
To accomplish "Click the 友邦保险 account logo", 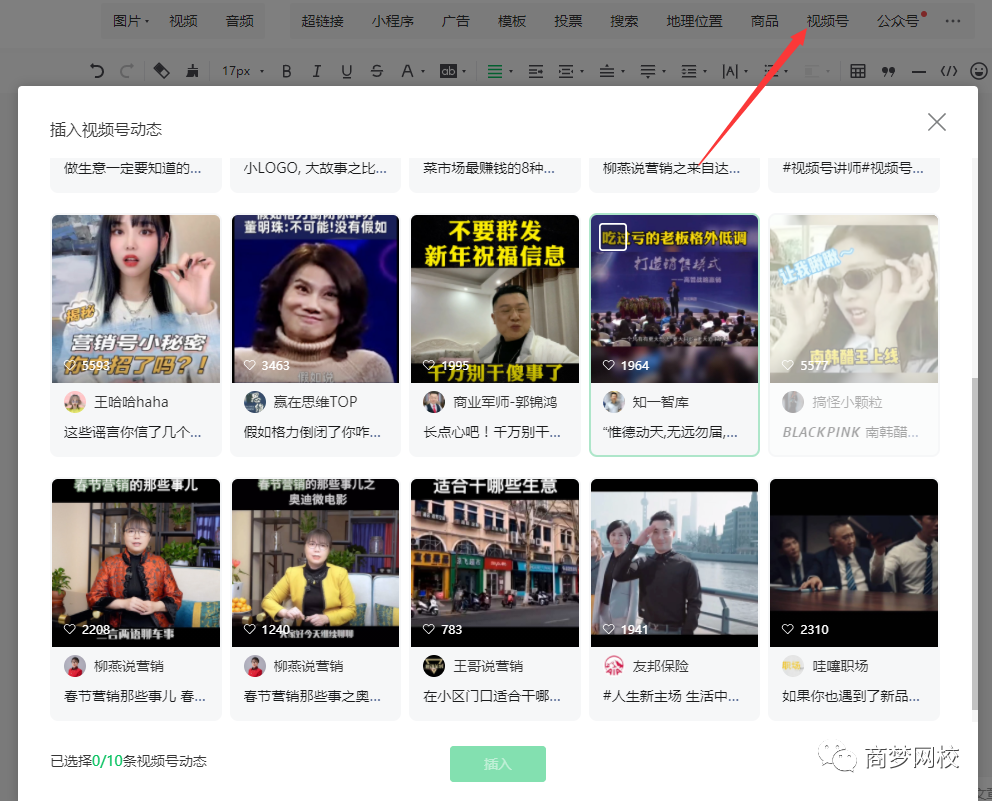I will coord(614,666).
